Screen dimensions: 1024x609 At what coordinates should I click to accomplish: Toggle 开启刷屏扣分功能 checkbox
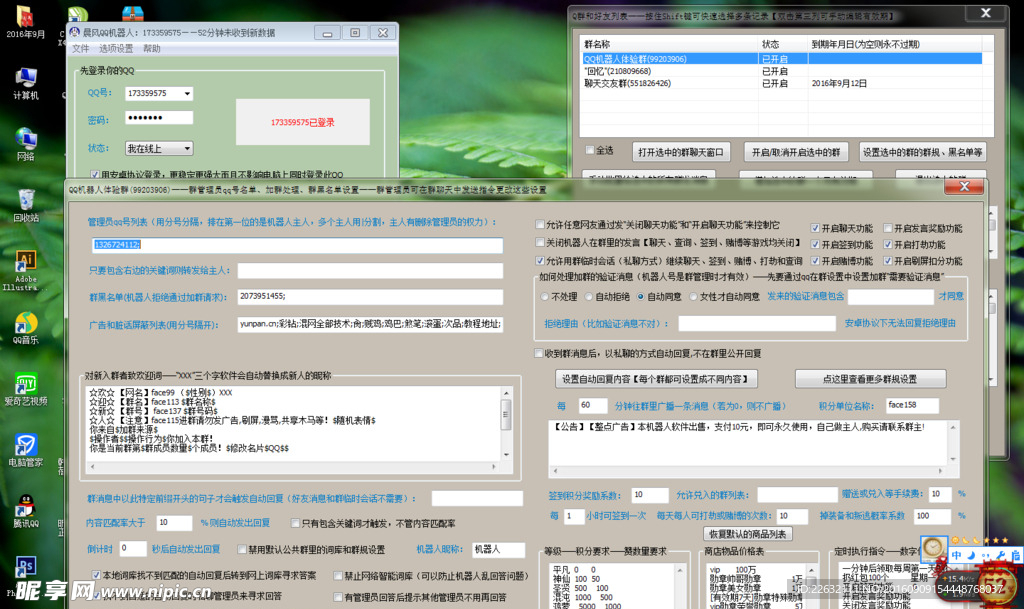click(x=888, y=260)
